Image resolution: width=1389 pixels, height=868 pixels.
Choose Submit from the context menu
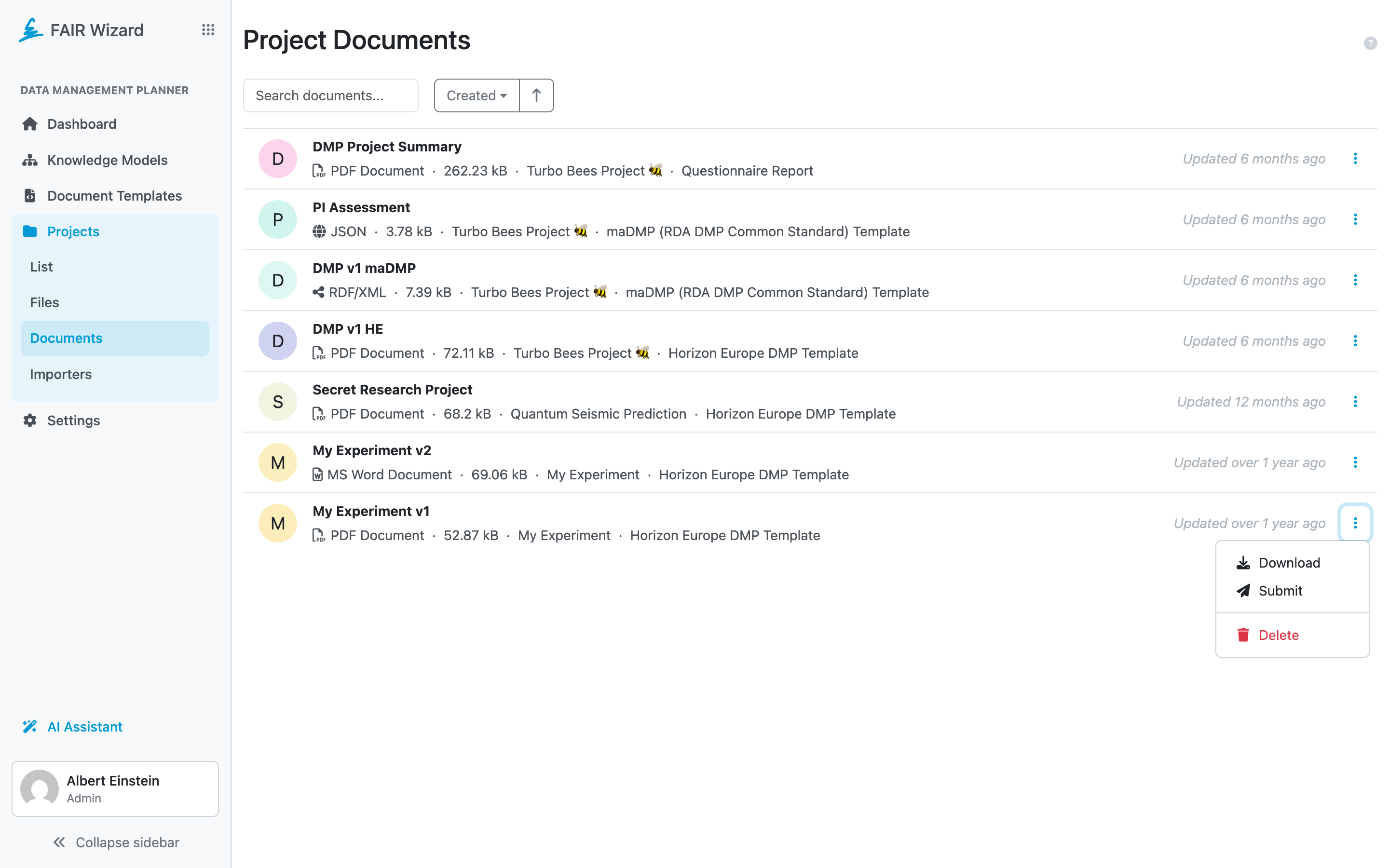click(1292, 591)
